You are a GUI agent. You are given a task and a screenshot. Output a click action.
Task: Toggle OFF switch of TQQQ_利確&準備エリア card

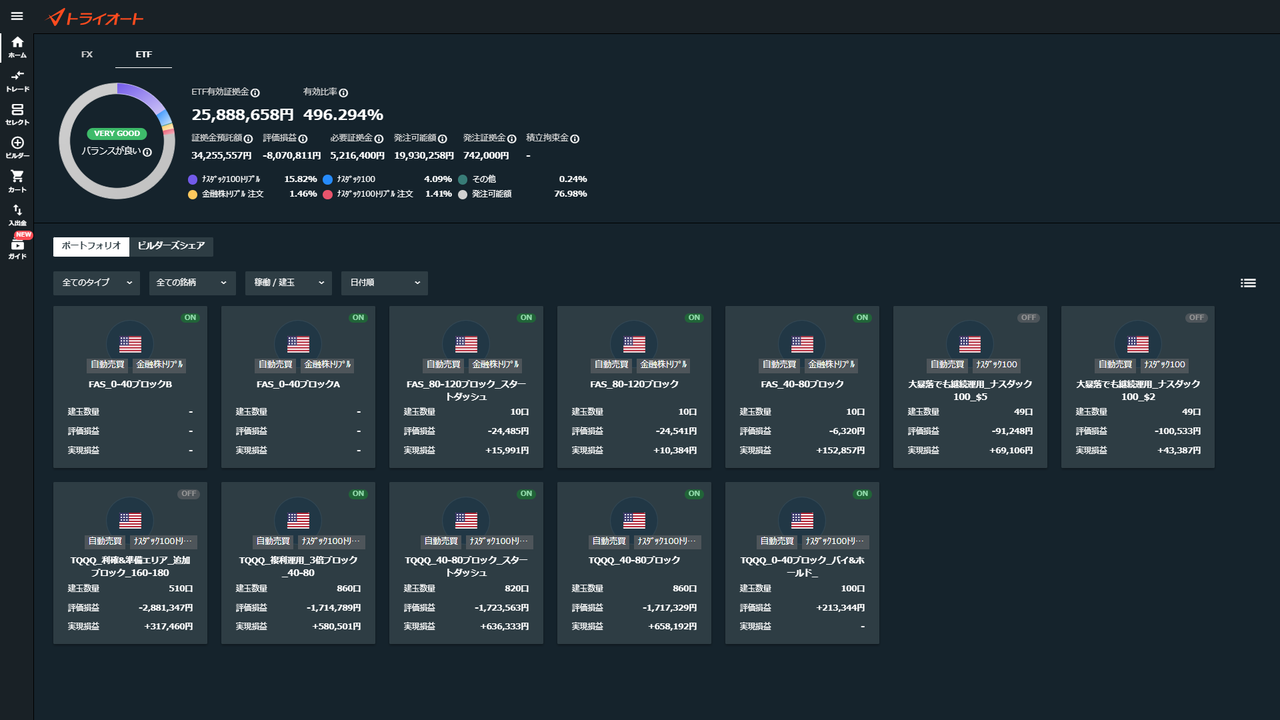tap(189, 493)
